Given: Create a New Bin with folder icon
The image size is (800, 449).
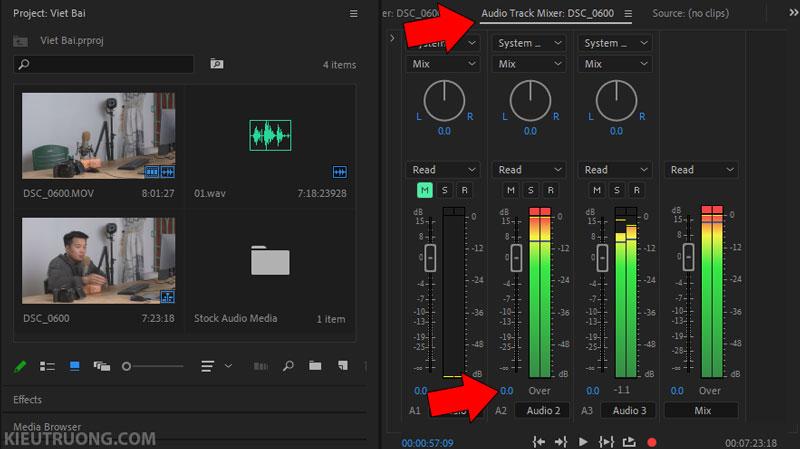Looking at the screenshot, I should 315,366.
